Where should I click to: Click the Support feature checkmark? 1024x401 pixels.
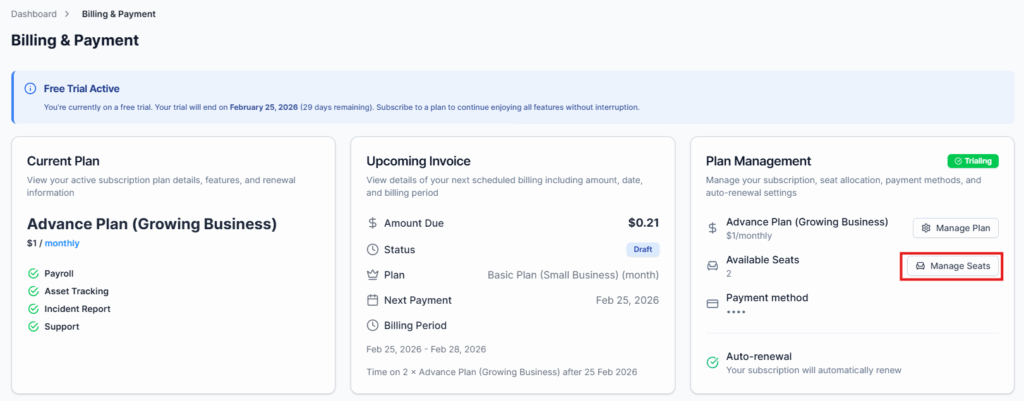point(33,327)
